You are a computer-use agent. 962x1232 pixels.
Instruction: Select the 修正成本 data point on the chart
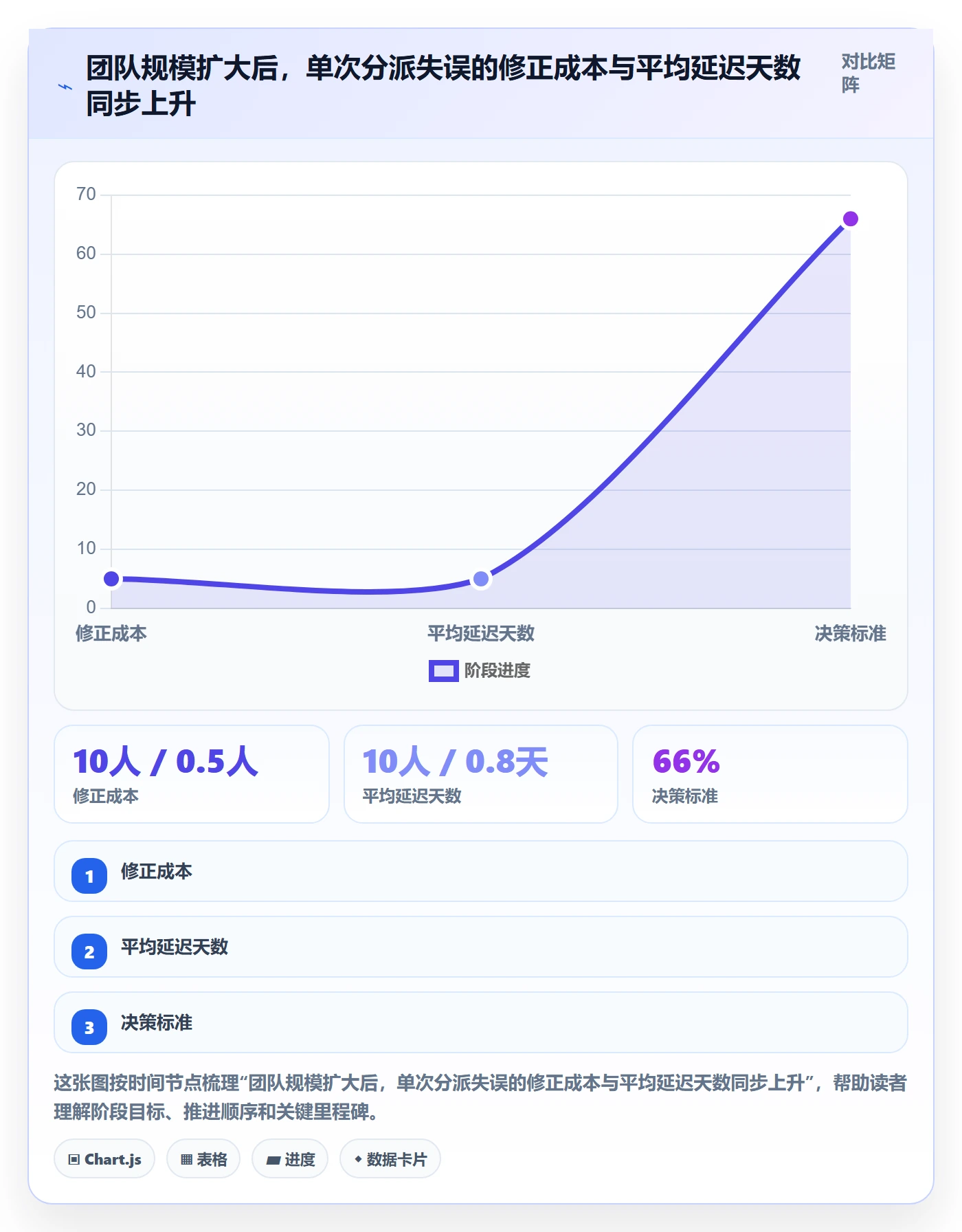tap(111, 579)
